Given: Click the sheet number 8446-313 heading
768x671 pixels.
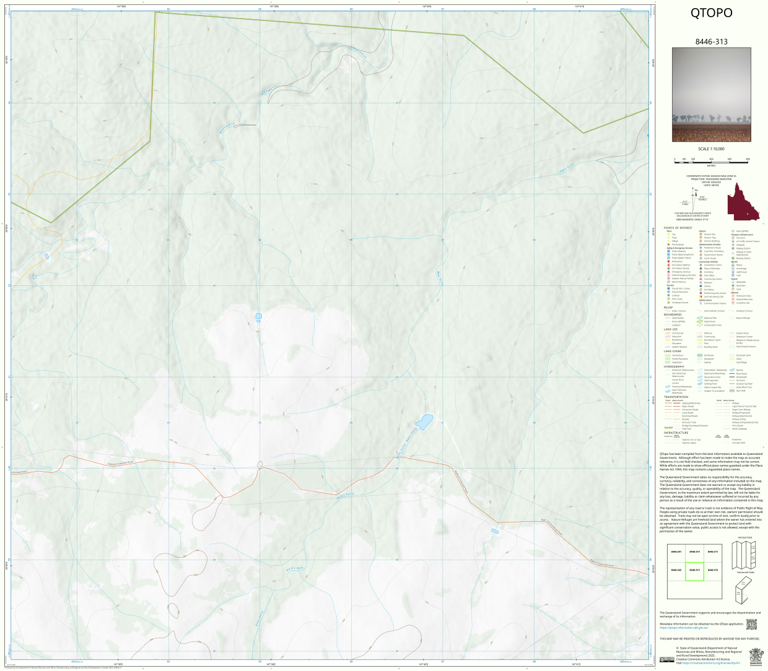Looking at the screenshot, I should 711,42.
